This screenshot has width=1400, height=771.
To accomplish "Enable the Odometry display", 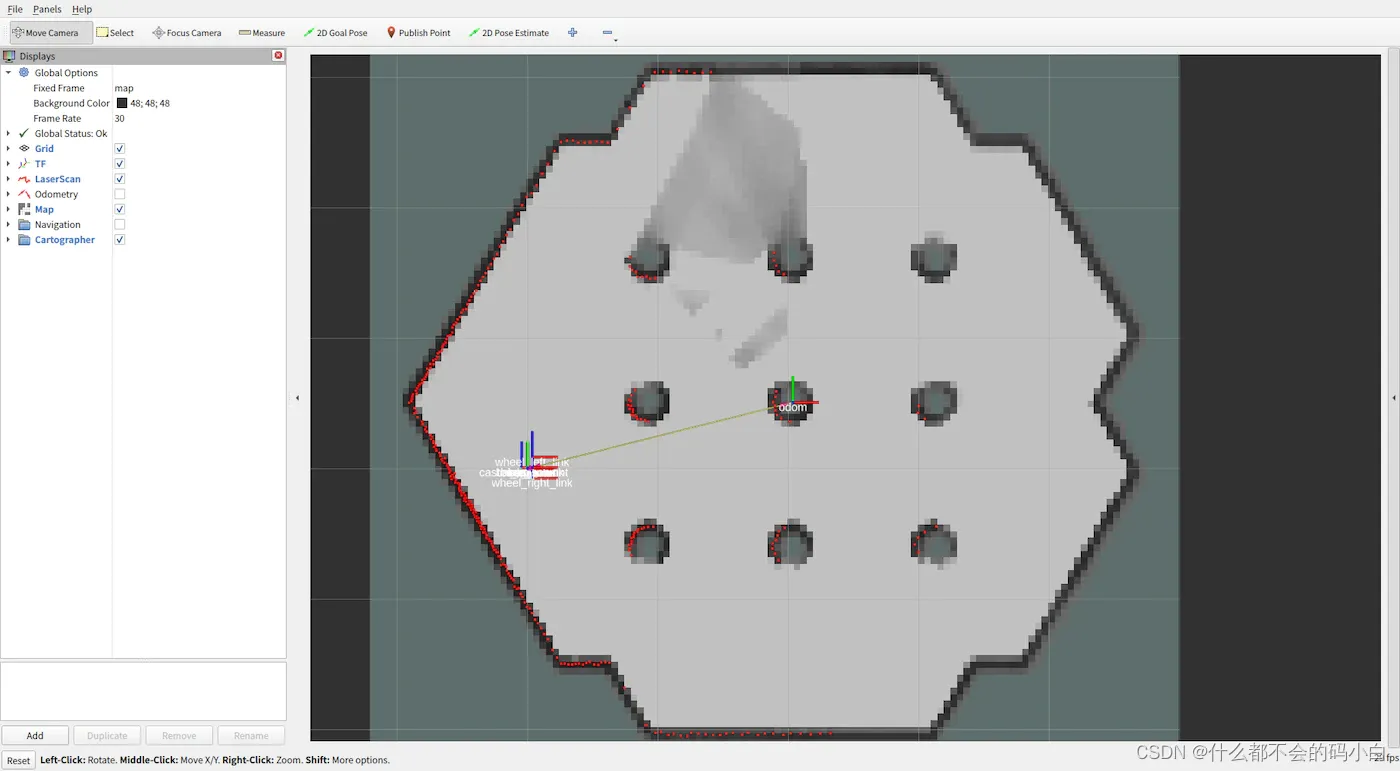I will 119,194.
